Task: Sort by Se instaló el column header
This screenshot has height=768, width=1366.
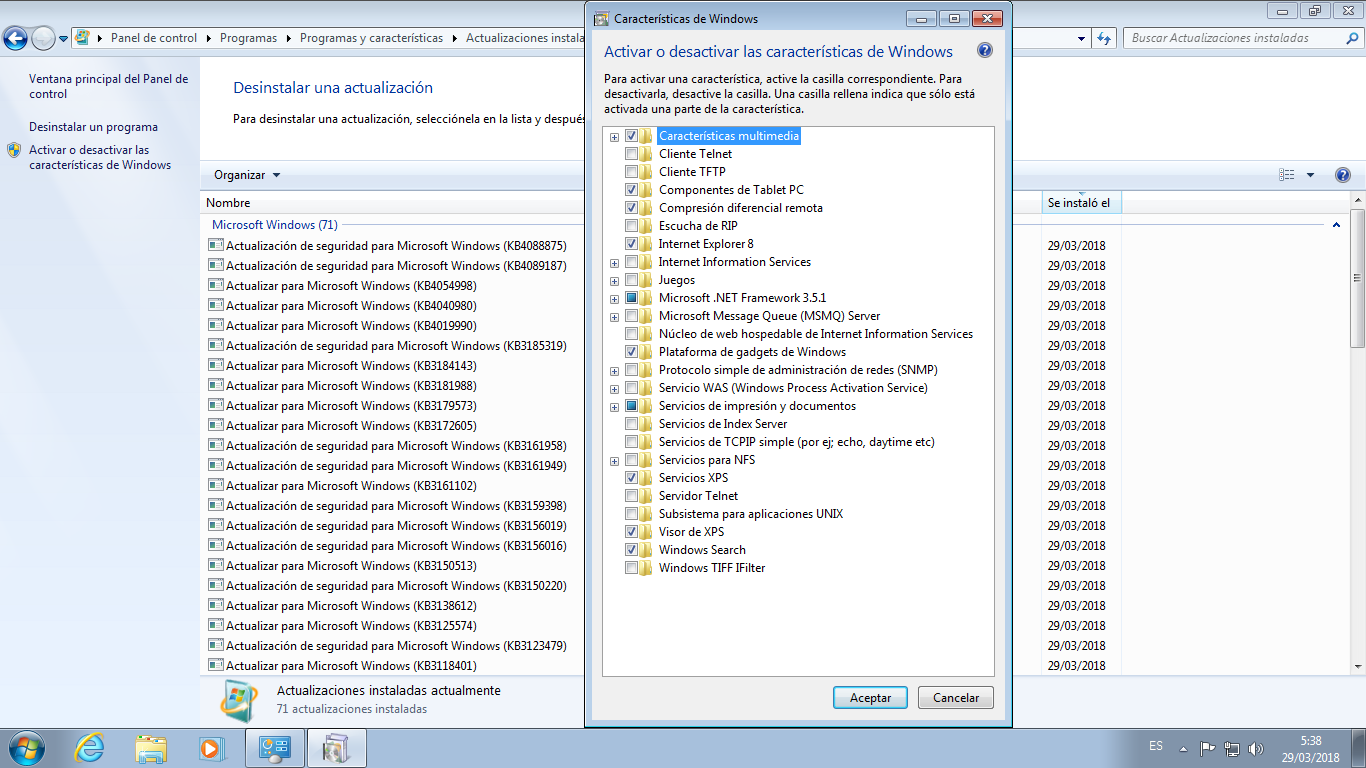Action: coord(1081,203)
